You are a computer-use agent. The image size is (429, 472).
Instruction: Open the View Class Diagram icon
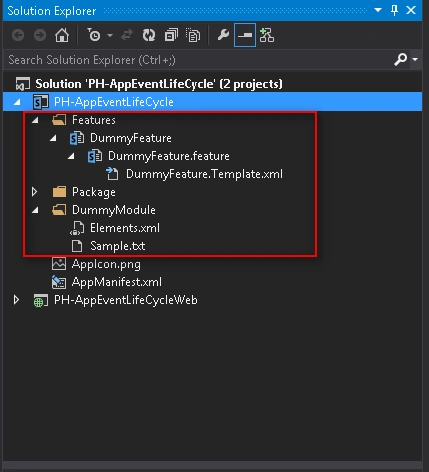click(x=267, y=35)
